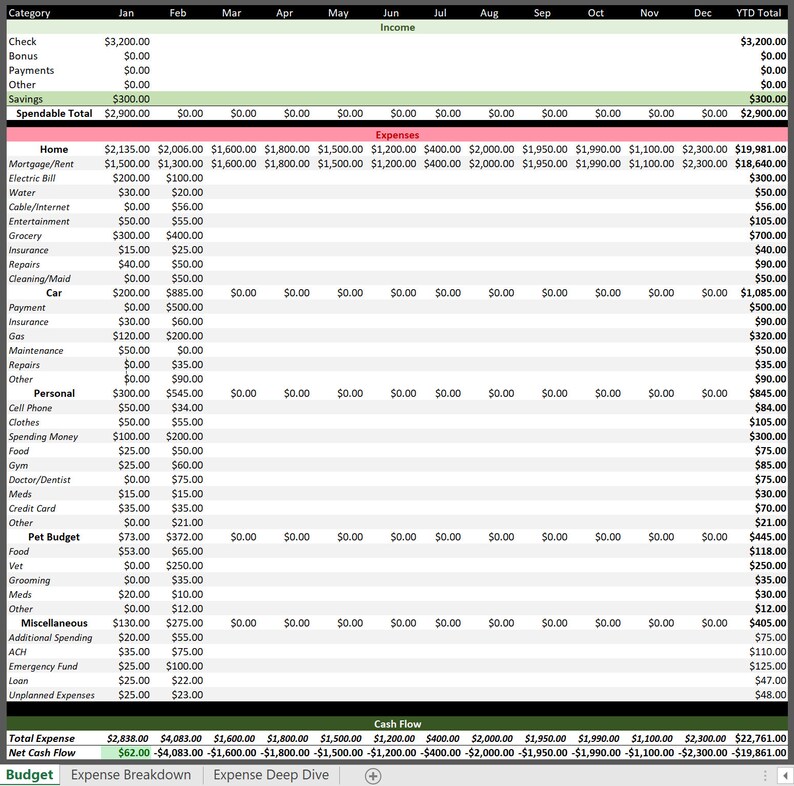Select Net Cash Flow YTD -$19,861.00
The image size is (794, 786).
pos(758,753)
